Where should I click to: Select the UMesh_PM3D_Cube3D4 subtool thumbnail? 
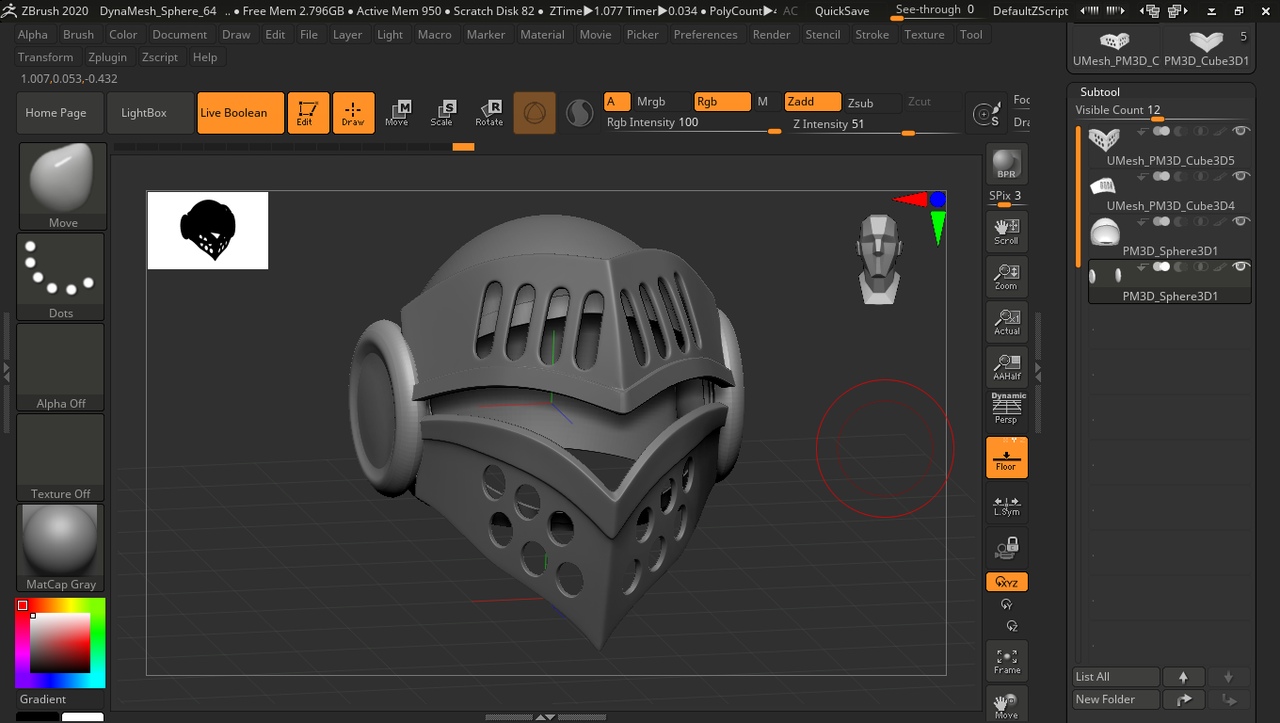coord(1103,187)
